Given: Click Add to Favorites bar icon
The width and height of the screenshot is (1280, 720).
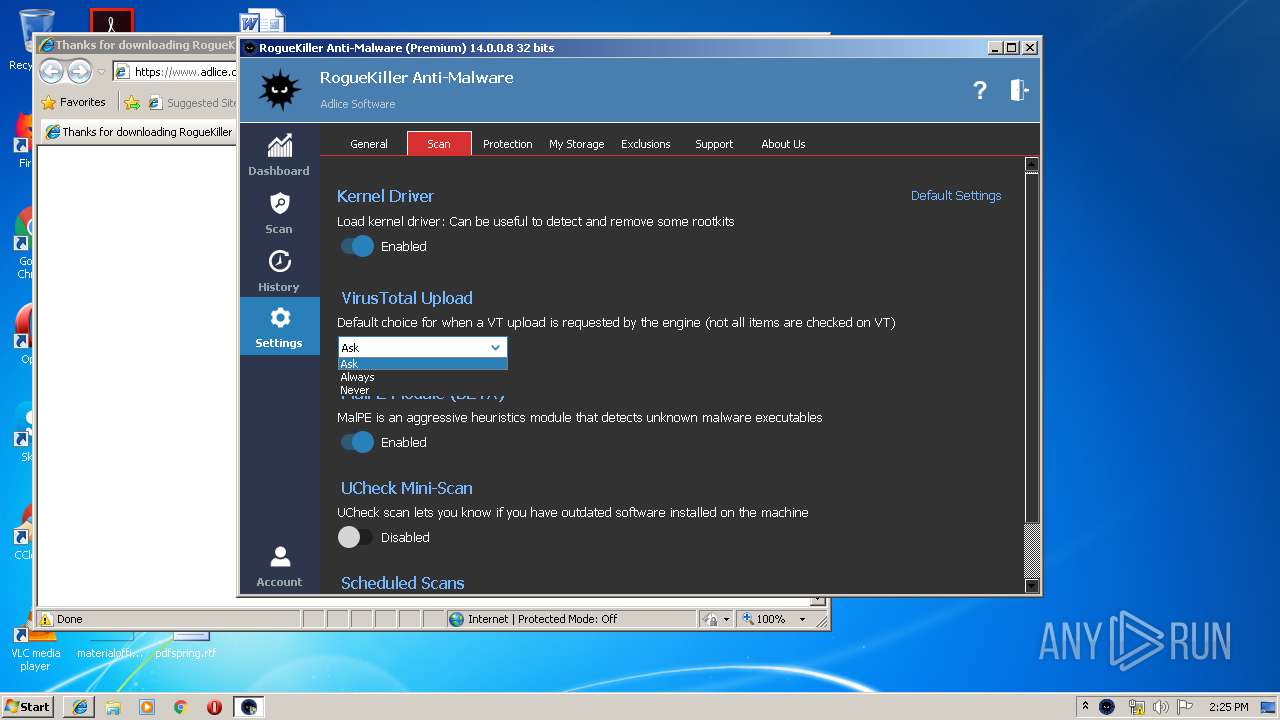Looking at the screenshot, I should tap(131, 102).
